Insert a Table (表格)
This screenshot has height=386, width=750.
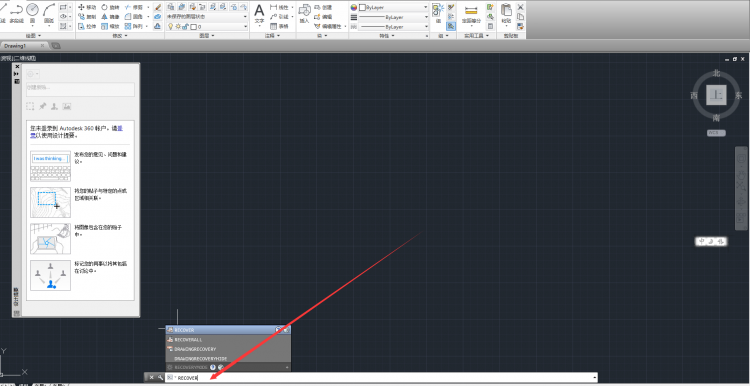click(x=279, y=26)
